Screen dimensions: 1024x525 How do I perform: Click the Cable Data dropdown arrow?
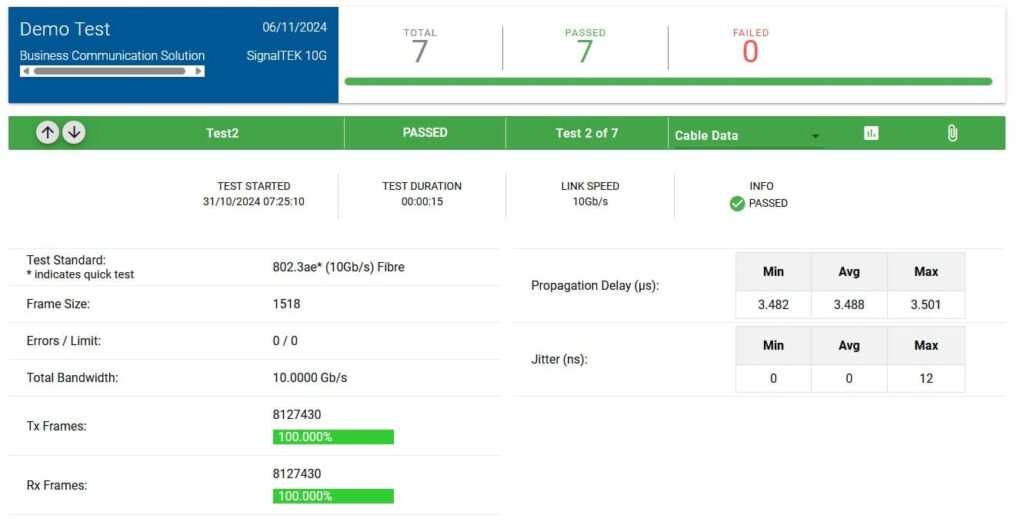pyautogui.click(x=815, y=136)
